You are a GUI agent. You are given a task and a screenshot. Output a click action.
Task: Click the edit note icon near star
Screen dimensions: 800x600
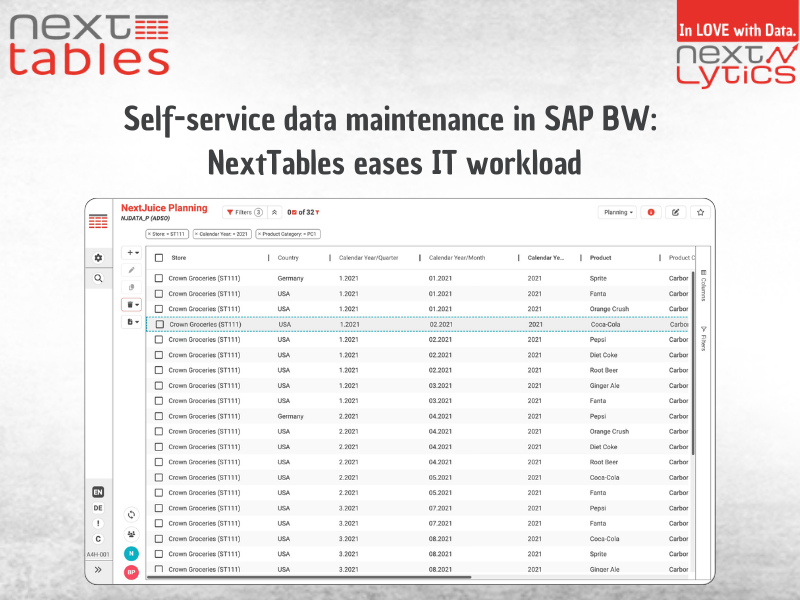[676, 212]
